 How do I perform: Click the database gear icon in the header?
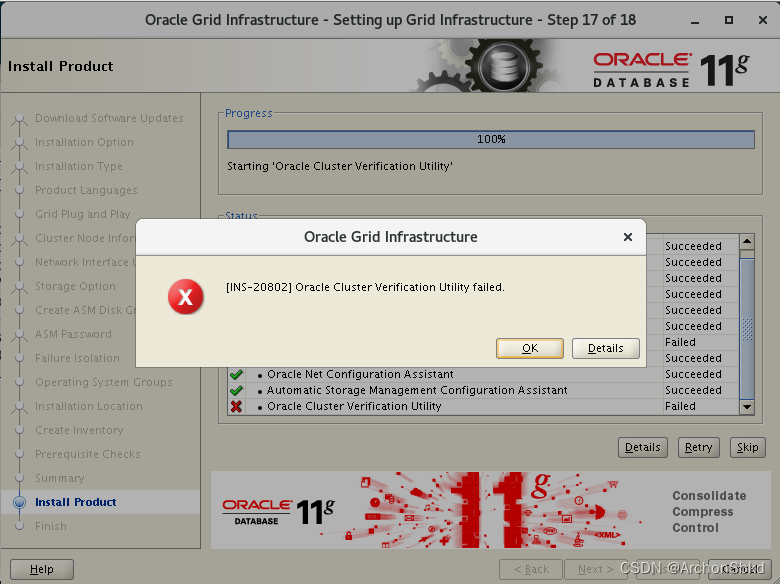tap(503, 66)
